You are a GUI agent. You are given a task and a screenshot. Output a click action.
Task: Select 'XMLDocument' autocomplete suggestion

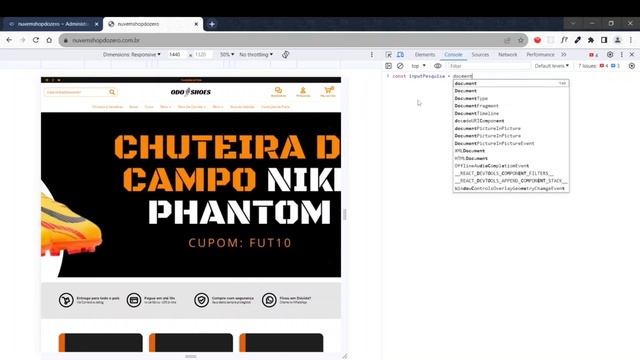coord(511,151)
